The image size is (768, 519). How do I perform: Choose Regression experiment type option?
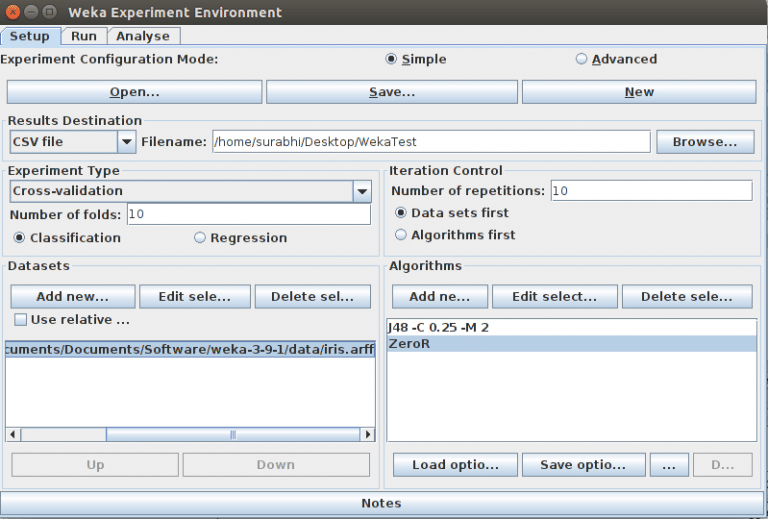[x=200, y=238]
